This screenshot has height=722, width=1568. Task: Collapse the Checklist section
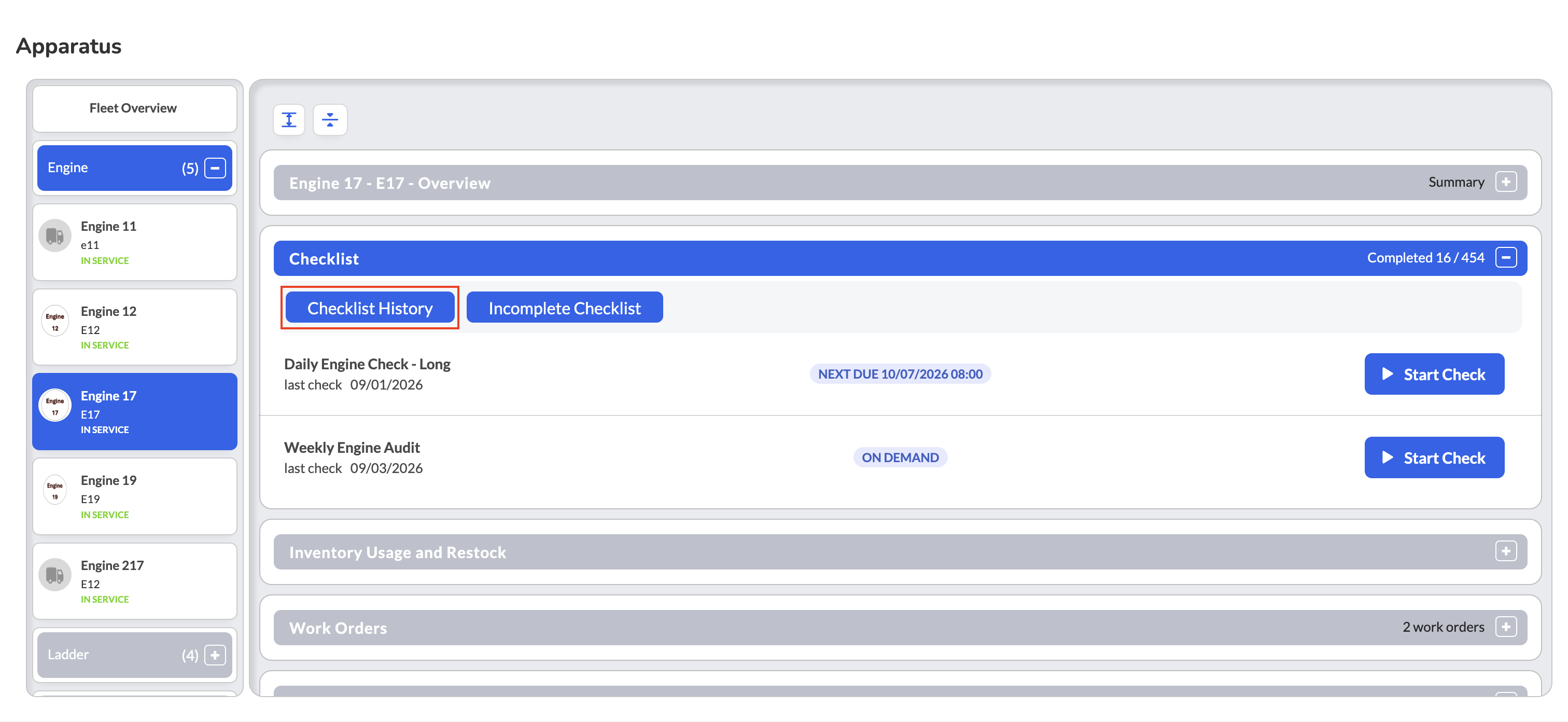pos(1506,257)
